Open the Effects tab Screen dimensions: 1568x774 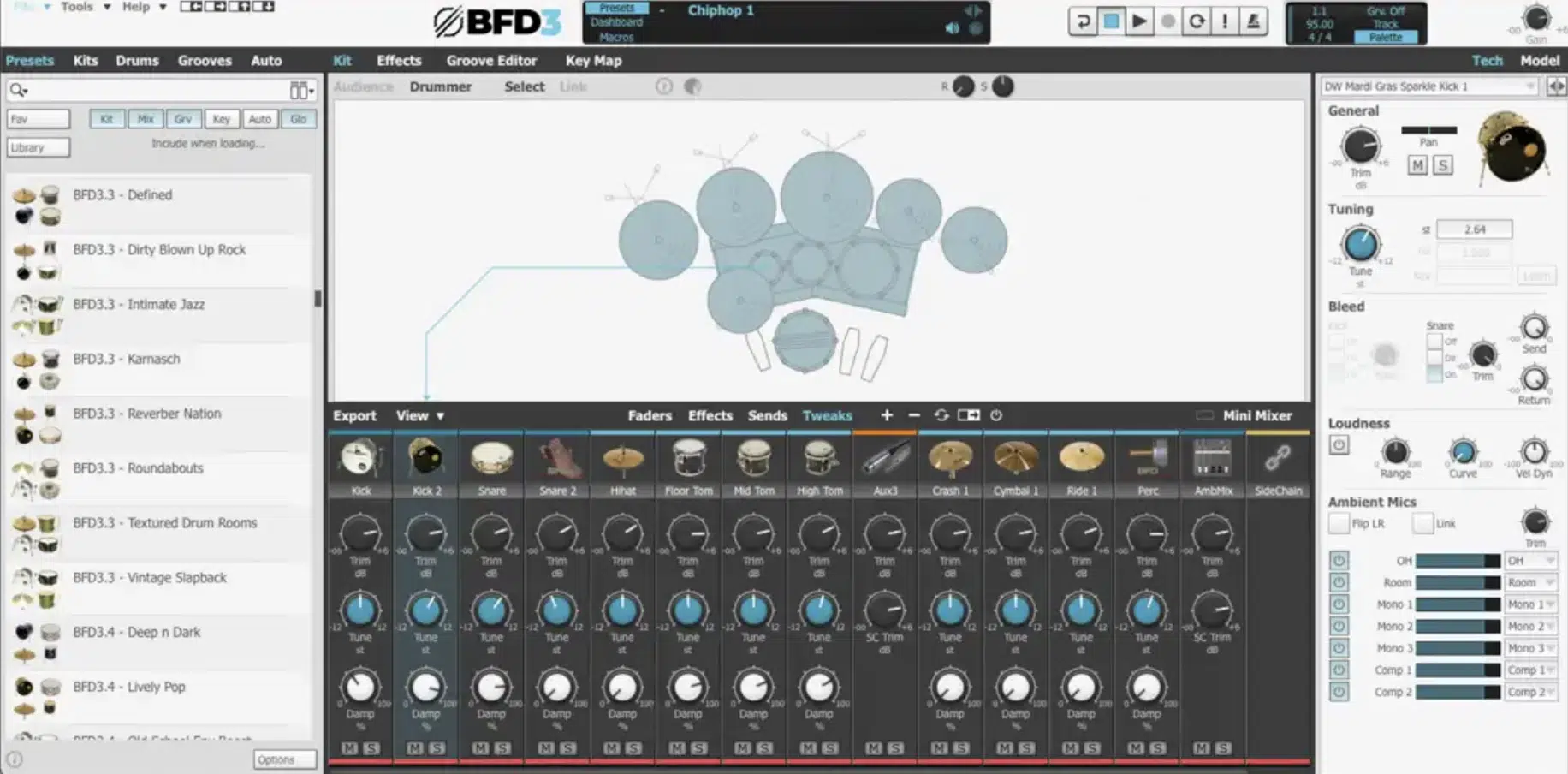point(399,61)
